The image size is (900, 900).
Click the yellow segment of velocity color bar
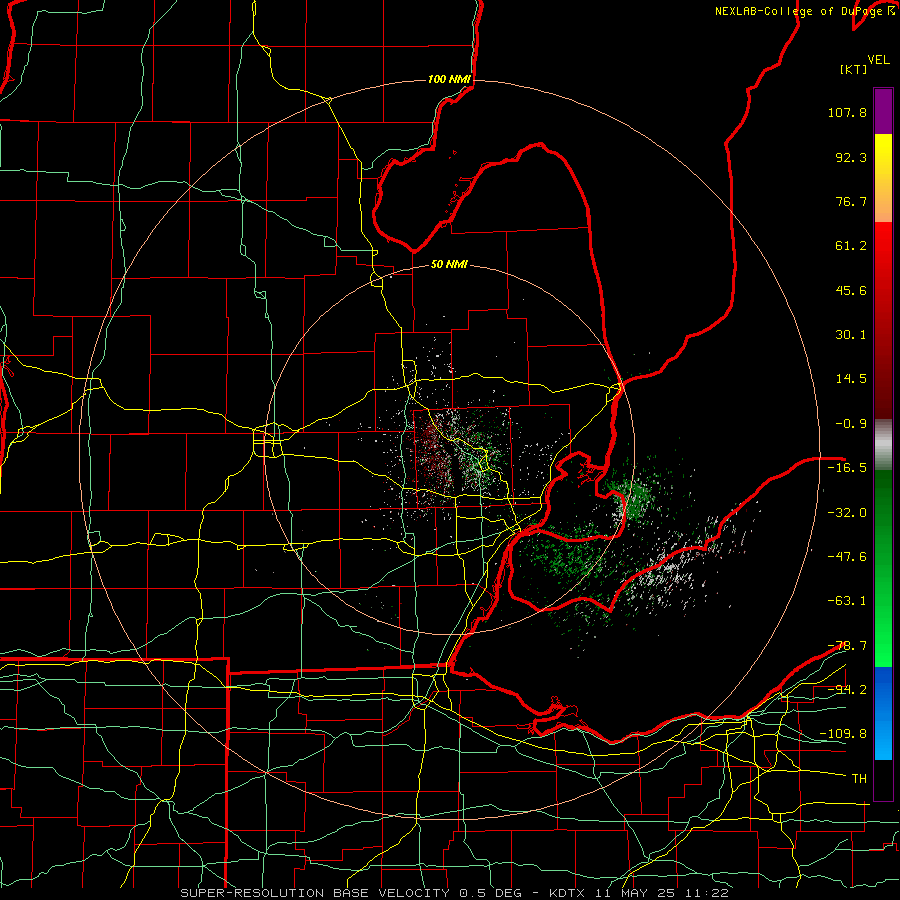pos(883,178)
